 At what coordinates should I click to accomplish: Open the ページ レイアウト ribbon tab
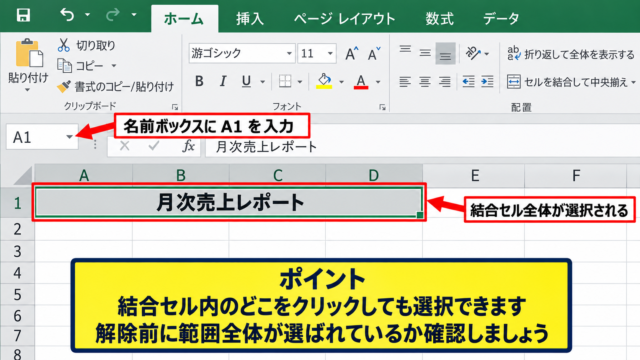pyautogui.click(x=344, y=19)
